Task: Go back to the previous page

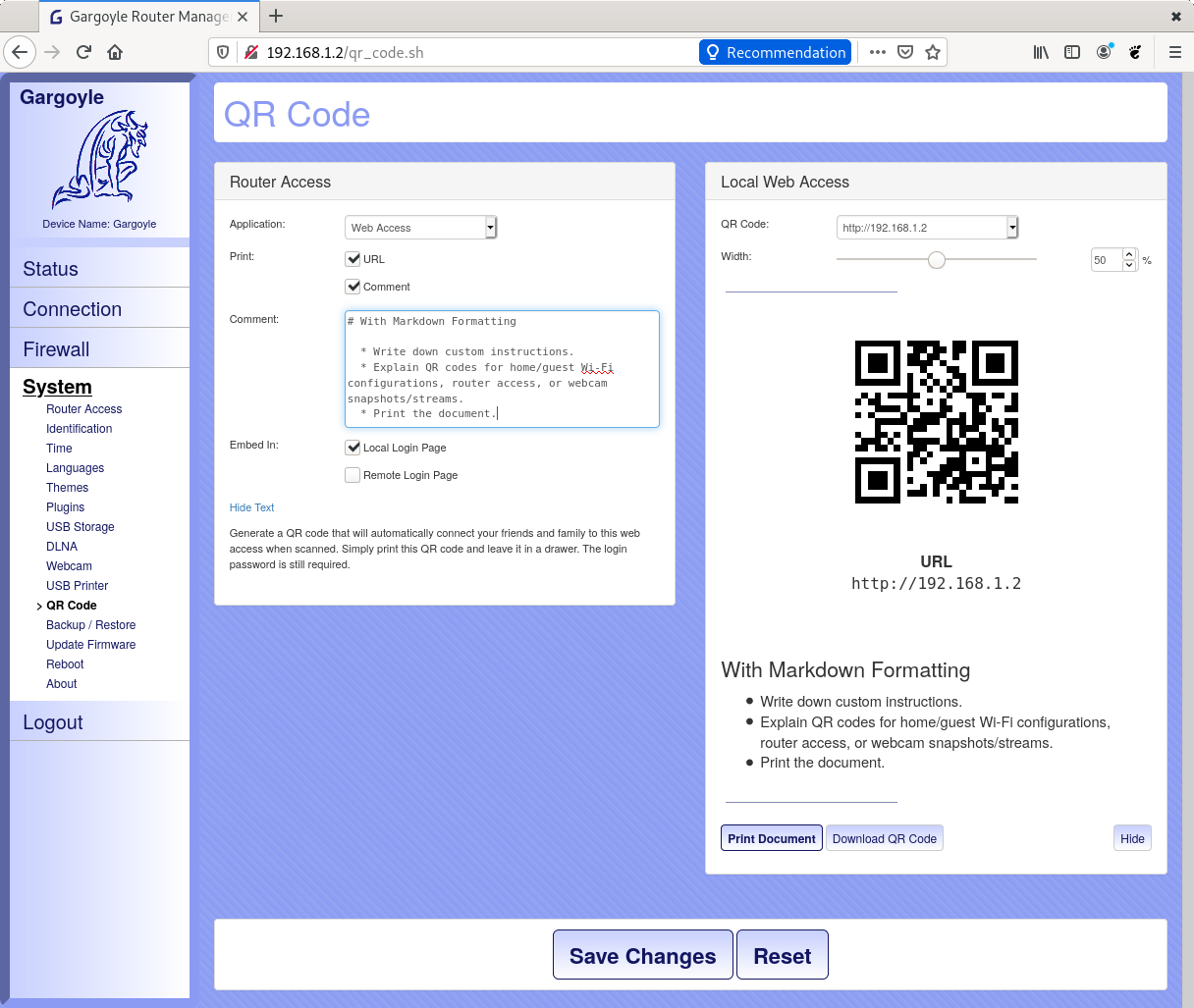Action: coord(20,52)
